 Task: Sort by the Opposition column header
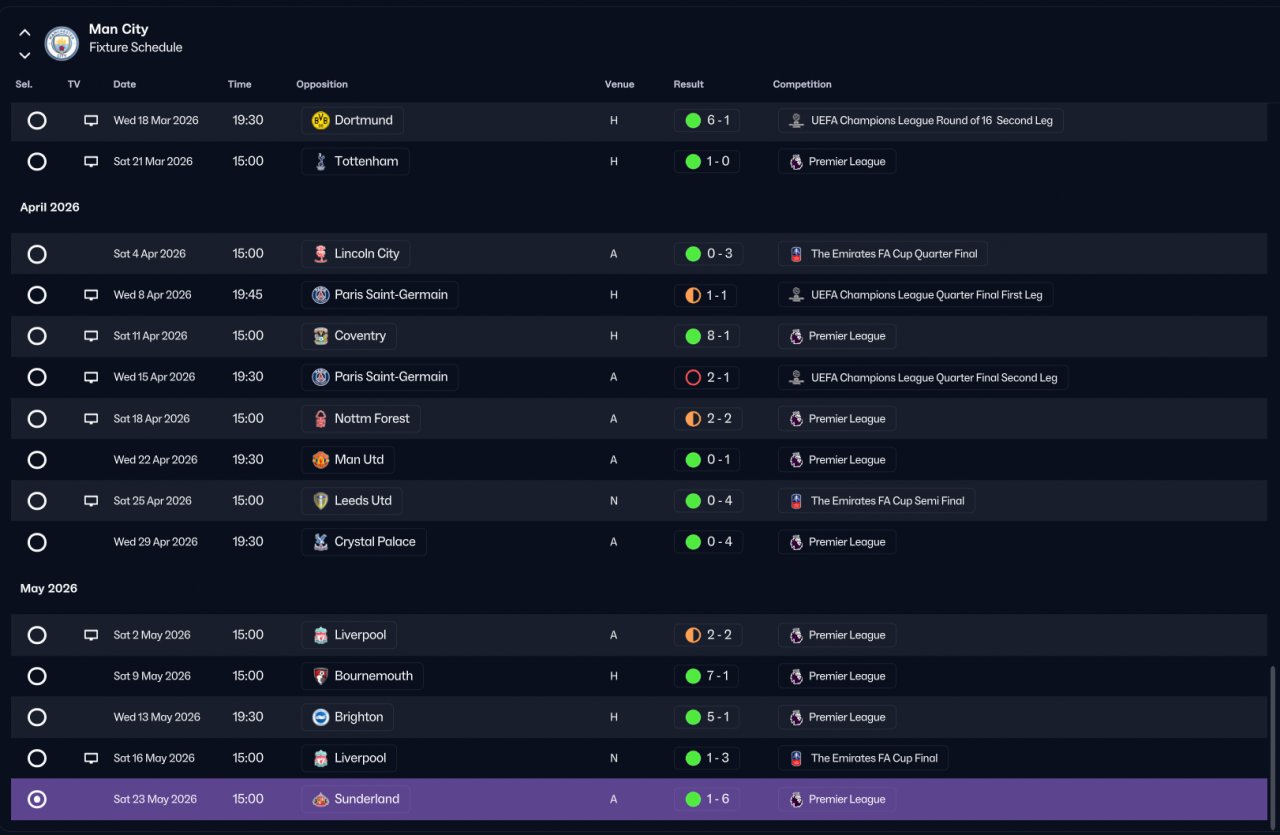coord(322,84)
